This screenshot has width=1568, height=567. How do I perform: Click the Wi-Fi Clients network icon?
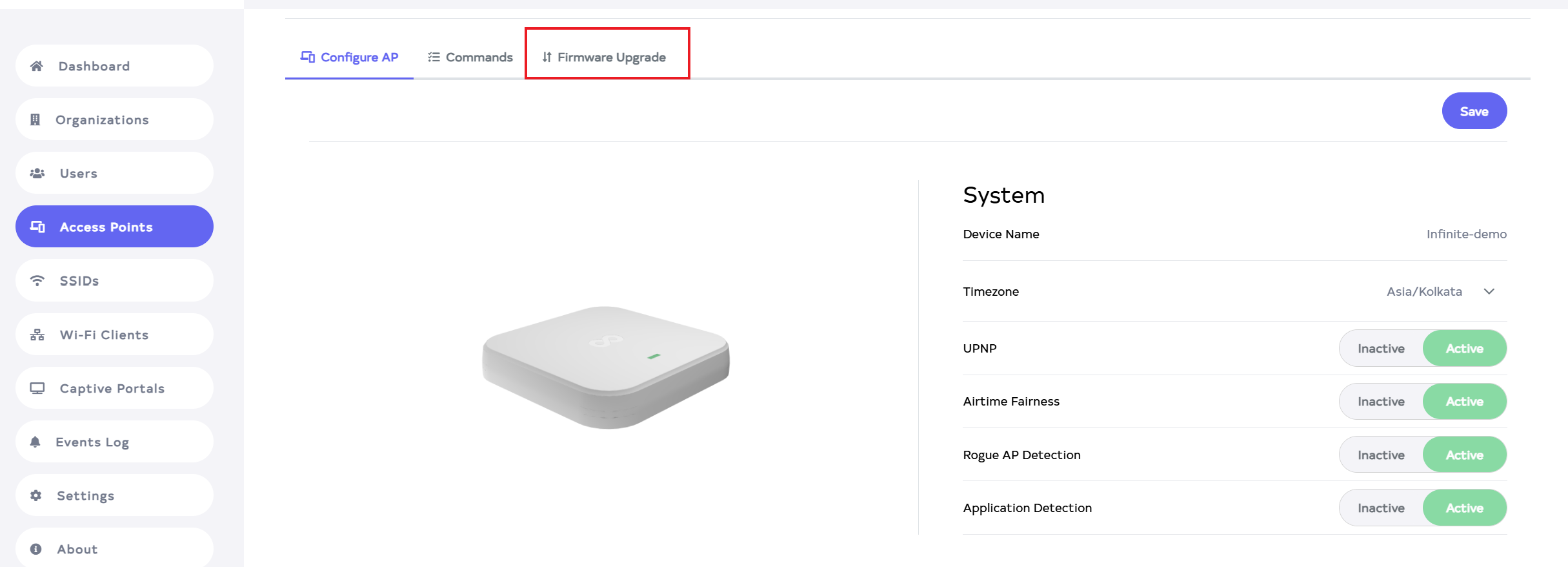click(x=37, y=335)
